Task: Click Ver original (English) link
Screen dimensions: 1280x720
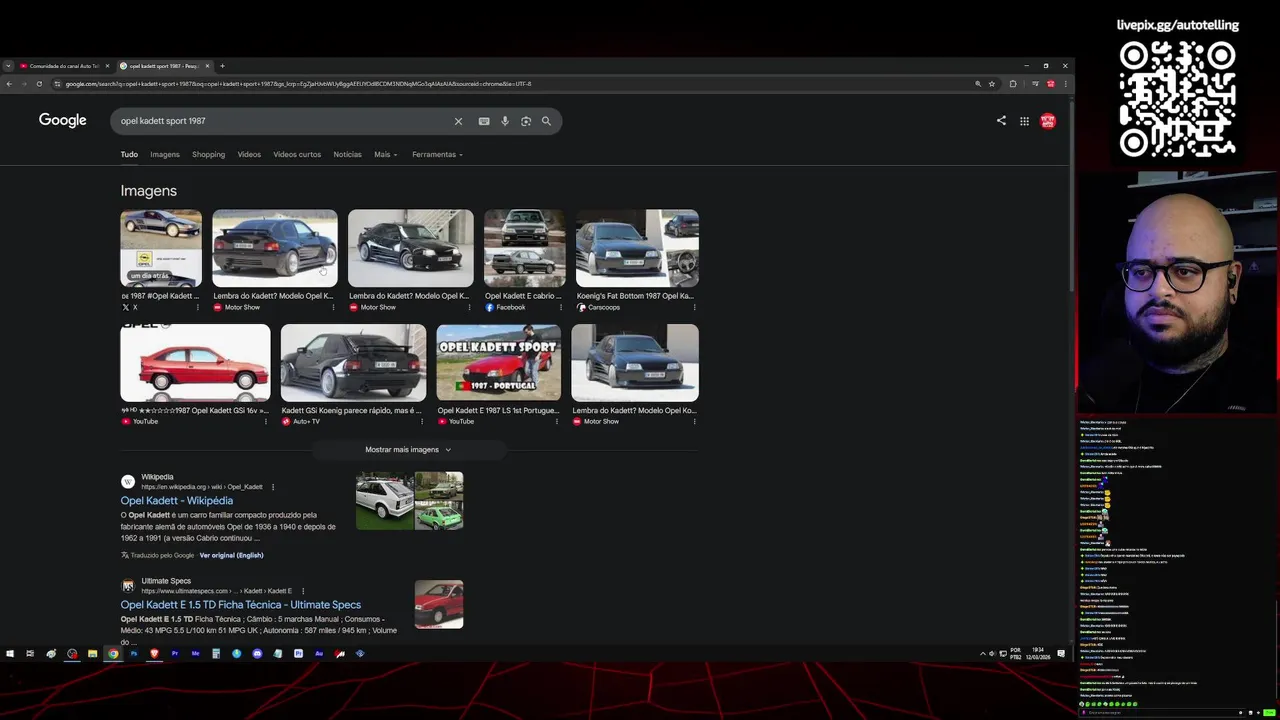Action: click(x=231, y=555)
